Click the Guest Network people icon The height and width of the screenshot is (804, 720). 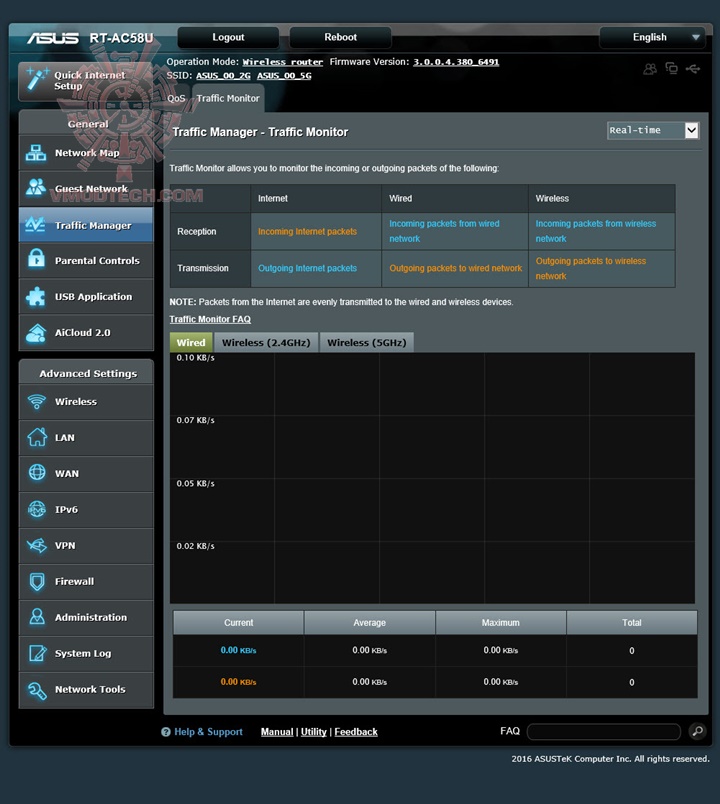[x=36, y=187]
